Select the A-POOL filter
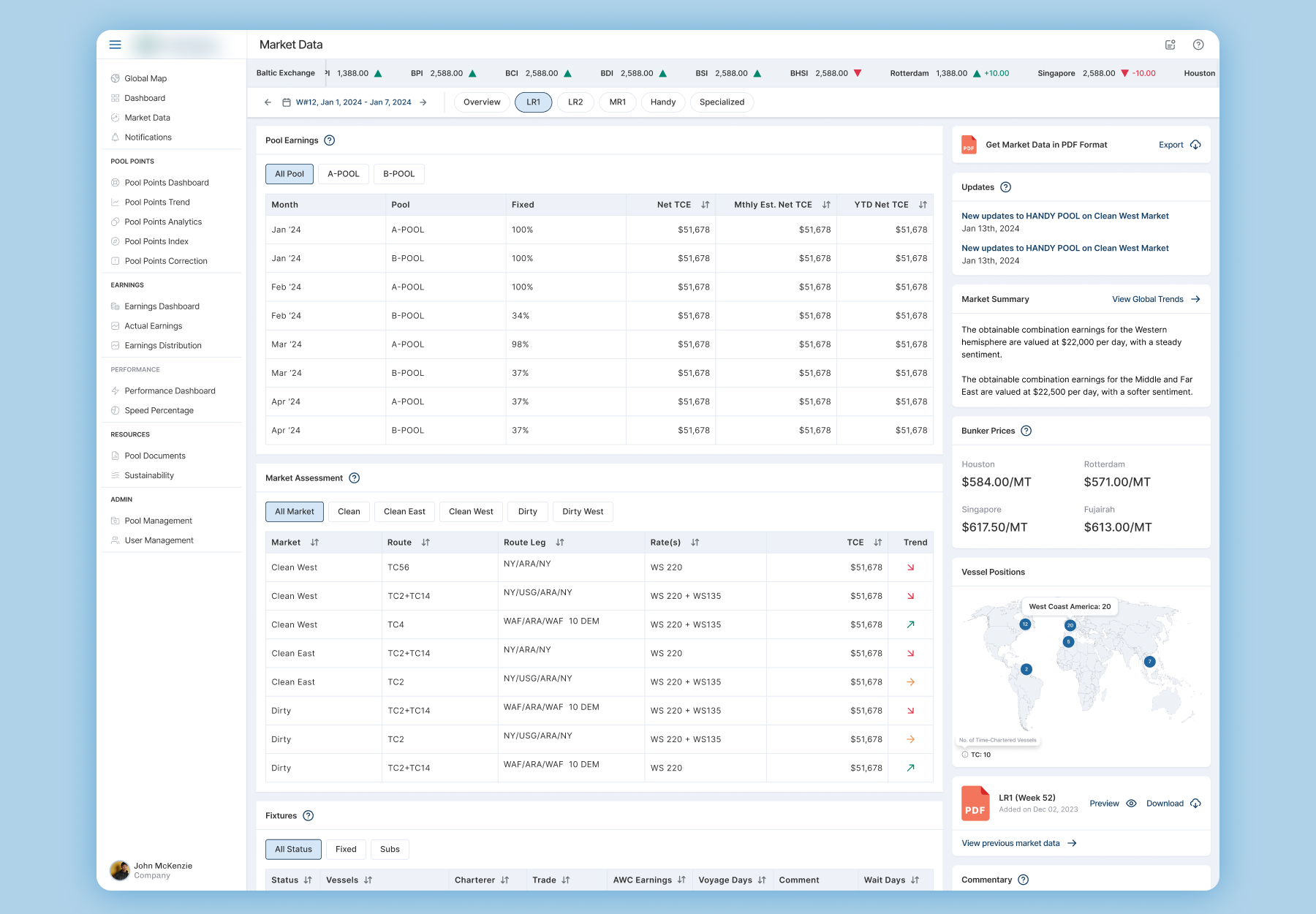The height and width of the screenshot is (914, 1316). pos(344,174)
